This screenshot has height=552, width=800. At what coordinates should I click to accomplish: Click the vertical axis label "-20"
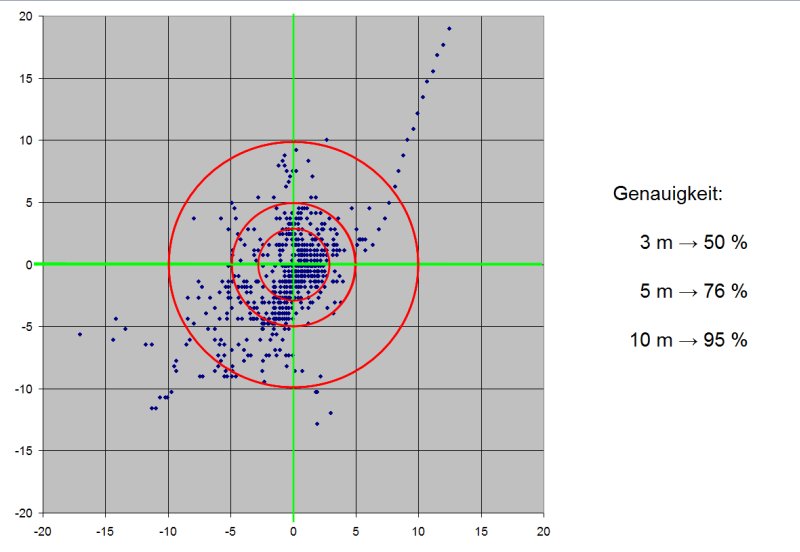23,513
